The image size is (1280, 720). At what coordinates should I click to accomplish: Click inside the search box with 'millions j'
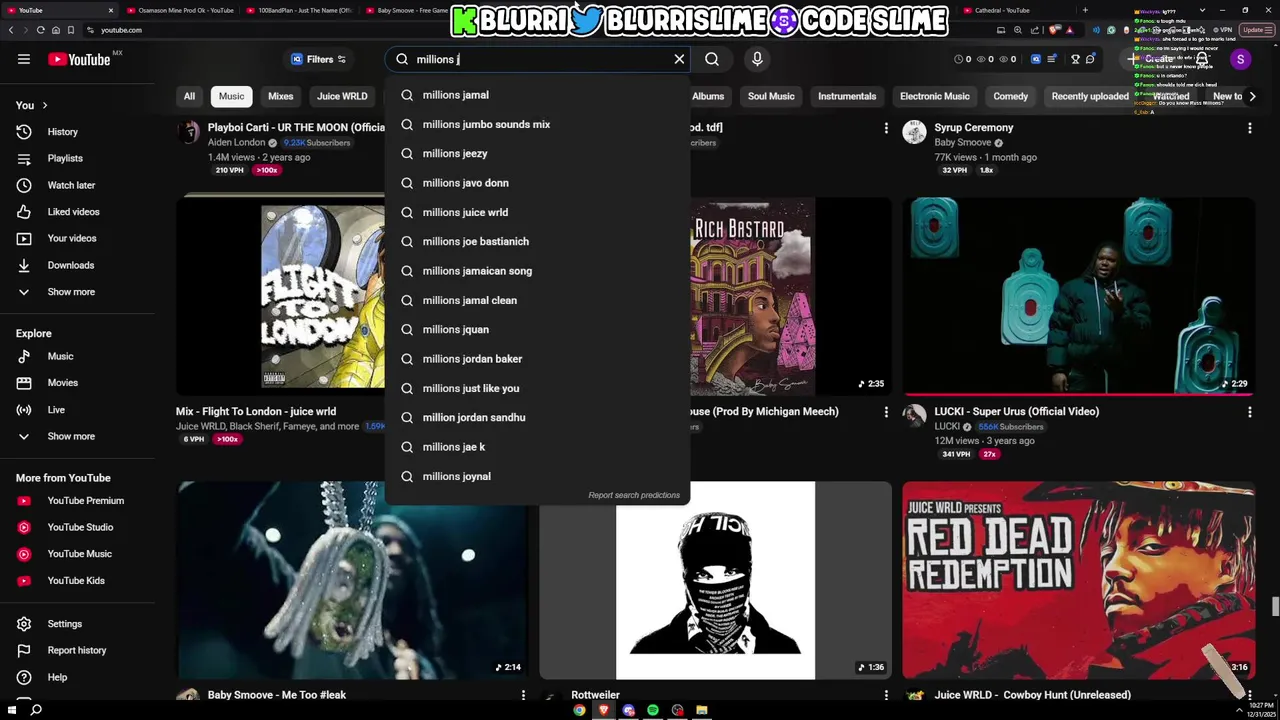click(538, 59)
